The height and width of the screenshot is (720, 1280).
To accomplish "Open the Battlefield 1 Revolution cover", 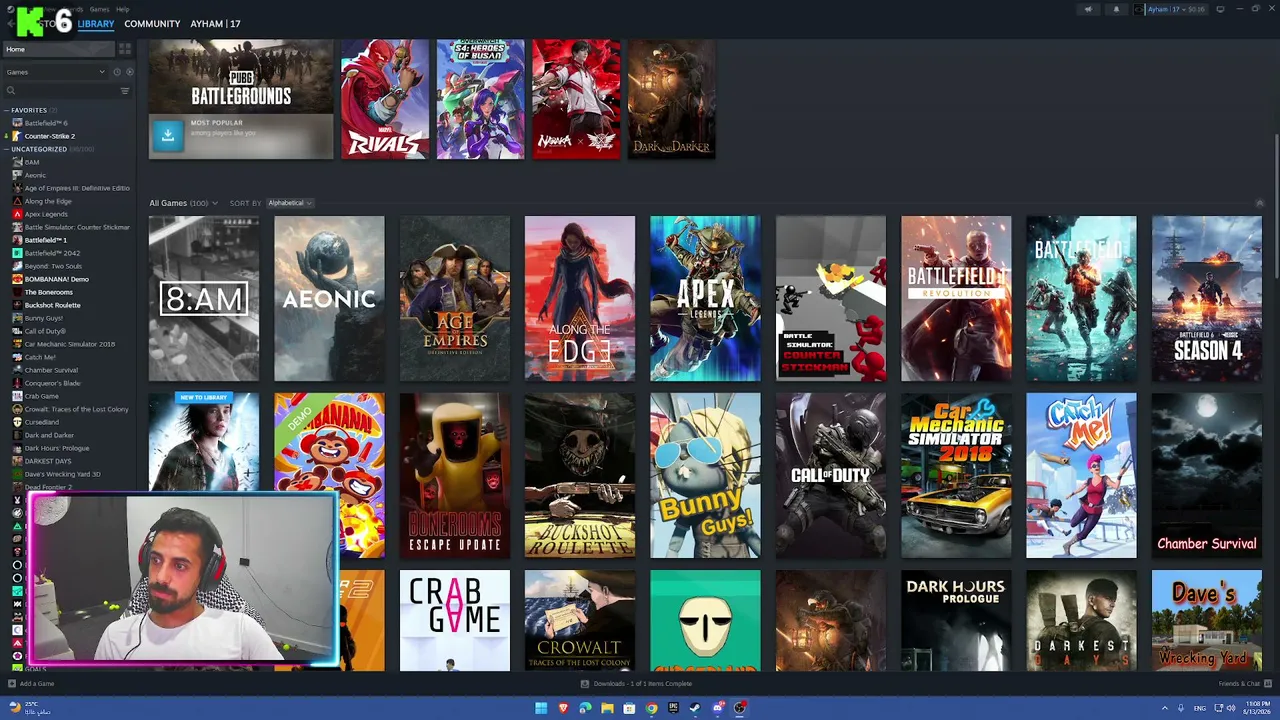I will click(x=956, y=298).
